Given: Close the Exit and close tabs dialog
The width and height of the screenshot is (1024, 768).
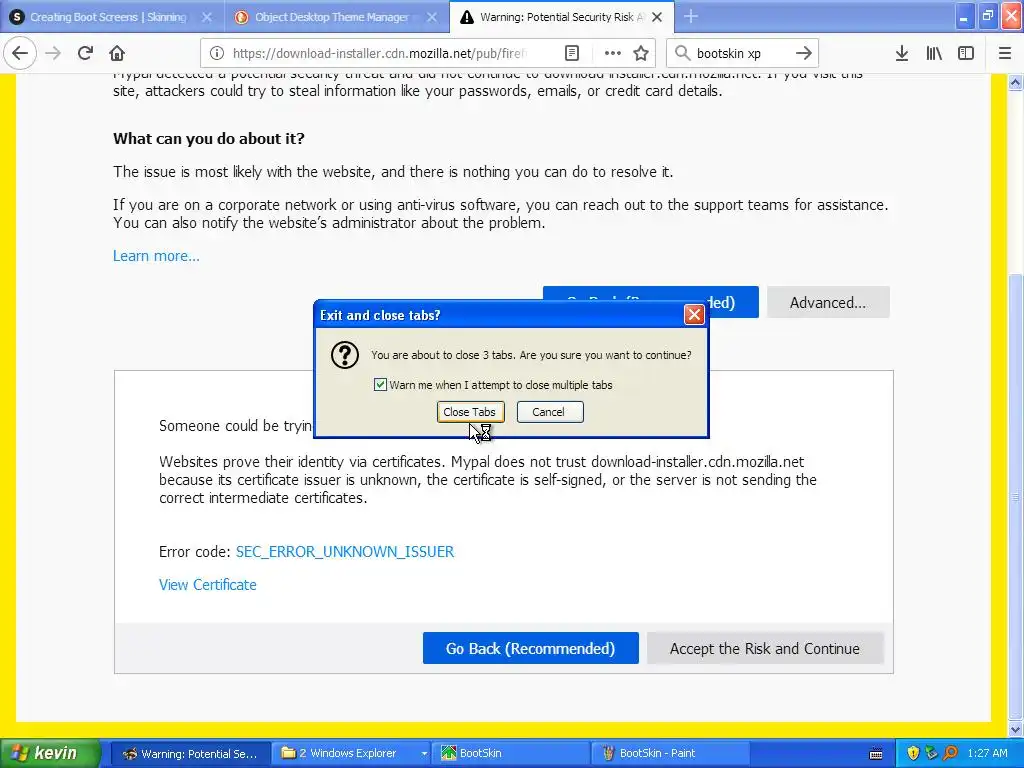Looking at the screenshot, I should tap(694, 315).
